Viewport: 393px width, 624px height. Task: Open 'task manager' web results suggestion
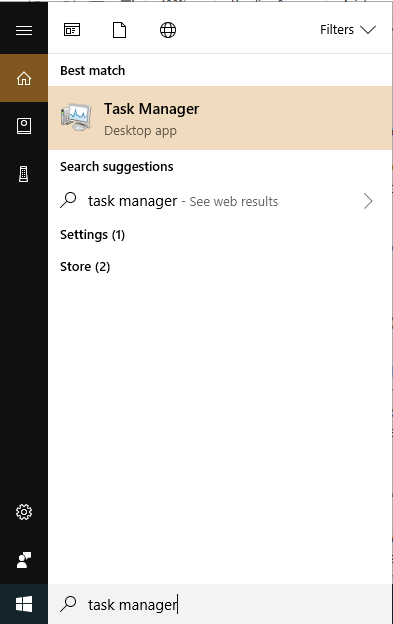click(220, 201)
